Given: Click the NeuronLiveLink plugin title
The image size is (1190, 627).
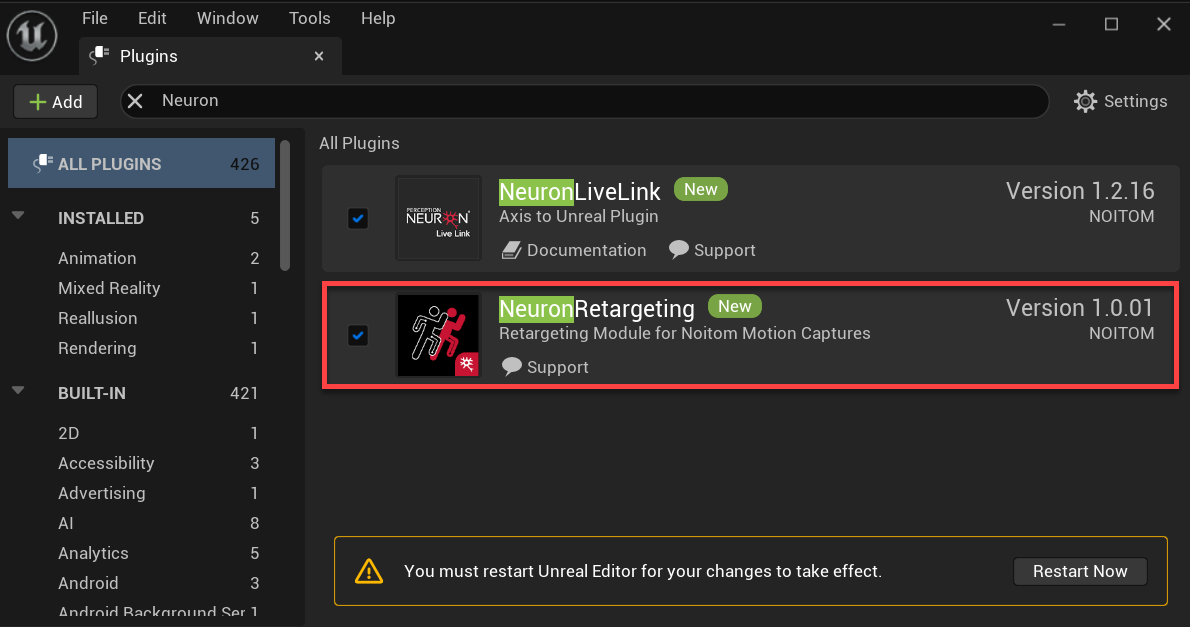Looking at the screenshot, I should pyautogui.click(x=580, y=191).
